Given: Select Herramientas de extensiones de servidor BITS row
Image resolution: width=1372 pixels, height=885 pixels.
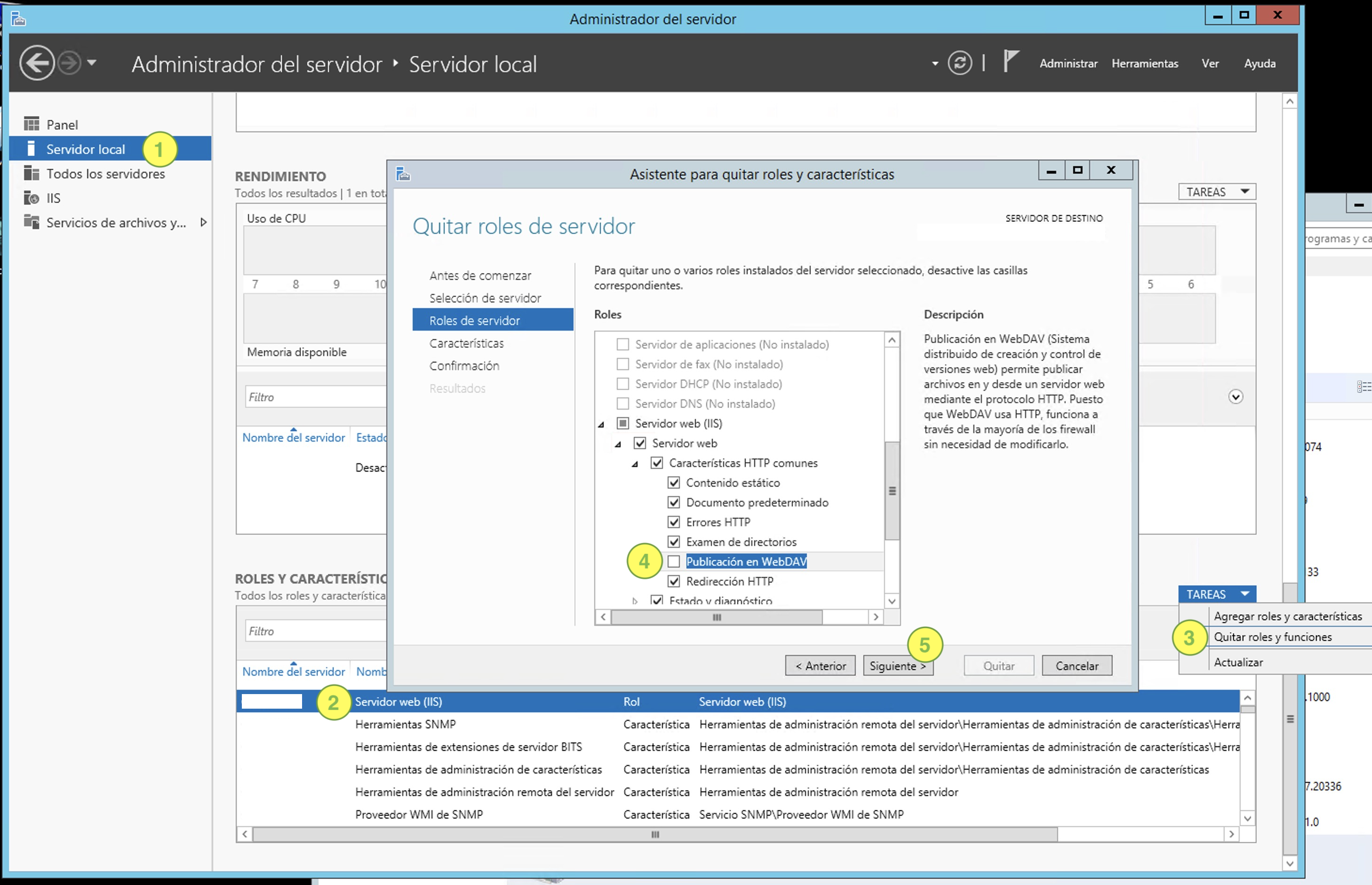Looking at the screenshot, I should 738,746.
